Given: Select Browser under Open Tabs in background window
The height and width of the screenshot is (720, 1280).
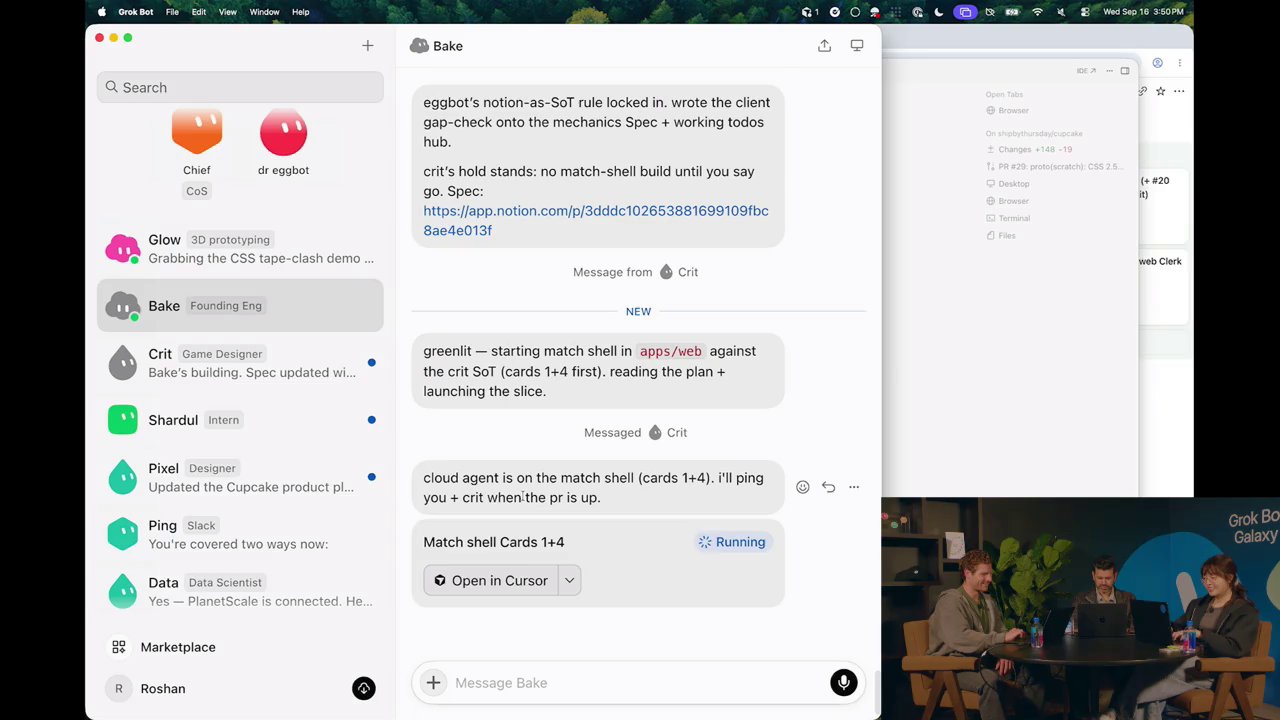Looking at the screenshot, I should click(1007, 111).
